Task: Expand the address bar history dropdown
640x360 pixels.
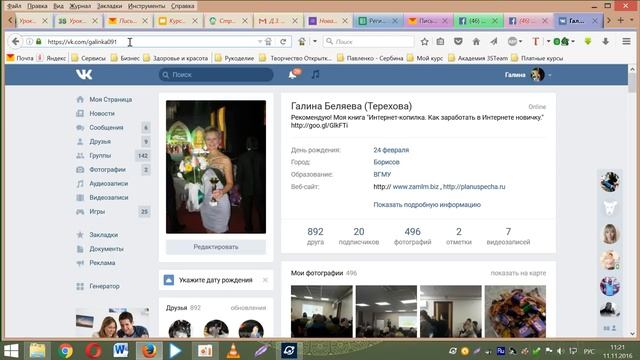Action: pyautogui.click(x=259, y=42)
